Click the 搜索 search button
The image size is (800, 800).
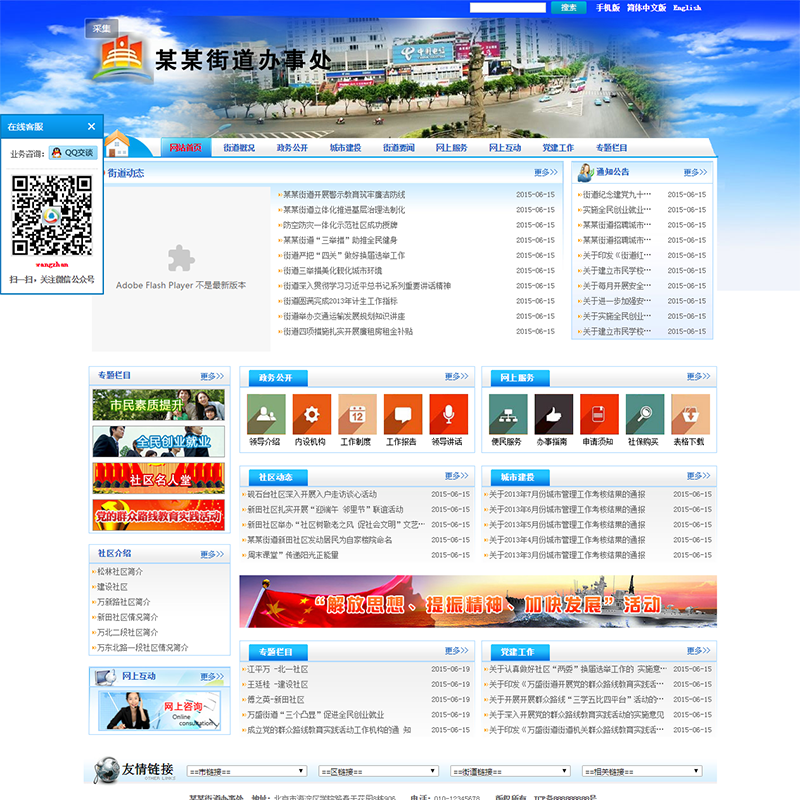coord(568,8)
